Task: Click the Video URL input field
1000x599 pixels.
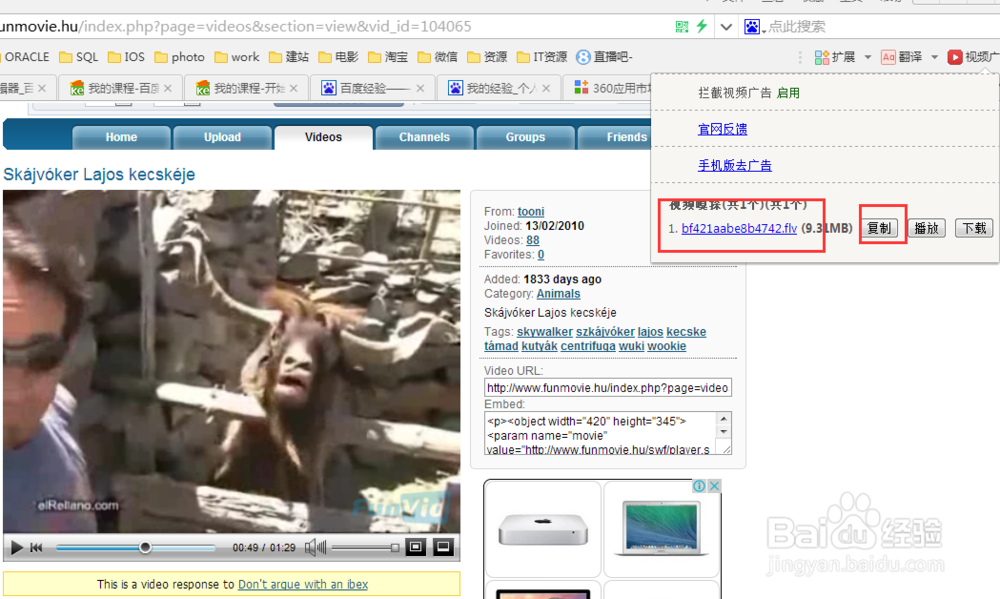Action: 608,388
